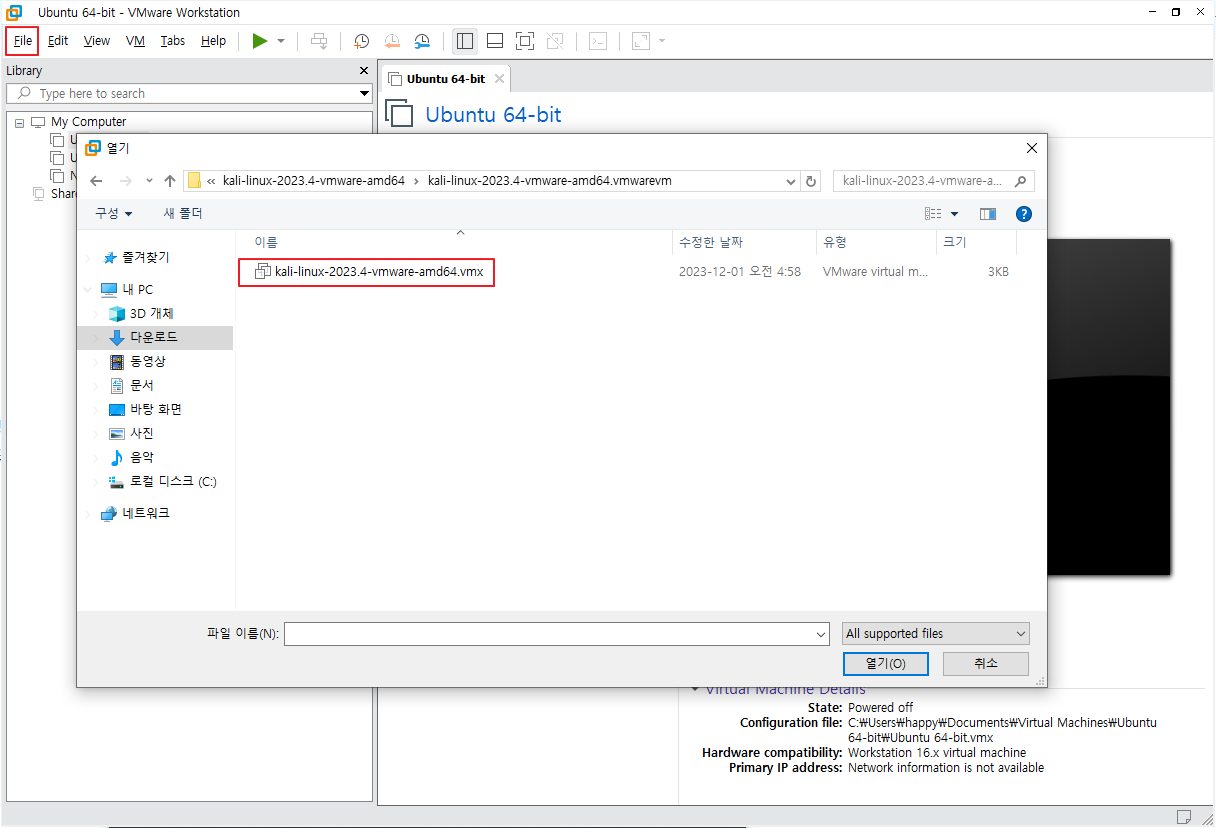Open the VM menu
The width and height of the screenshot is (1216, 828).
pyautogui.click(x=135, y=41)
